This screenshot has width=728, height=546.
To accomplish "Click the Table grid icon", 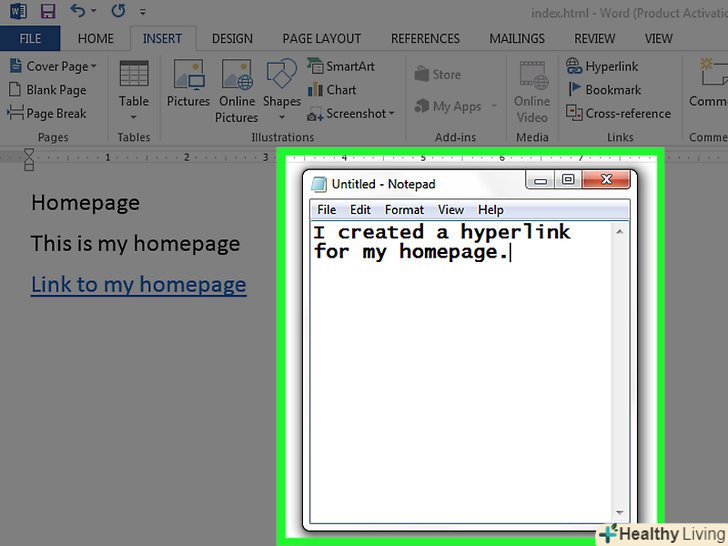I will (134, 73).
